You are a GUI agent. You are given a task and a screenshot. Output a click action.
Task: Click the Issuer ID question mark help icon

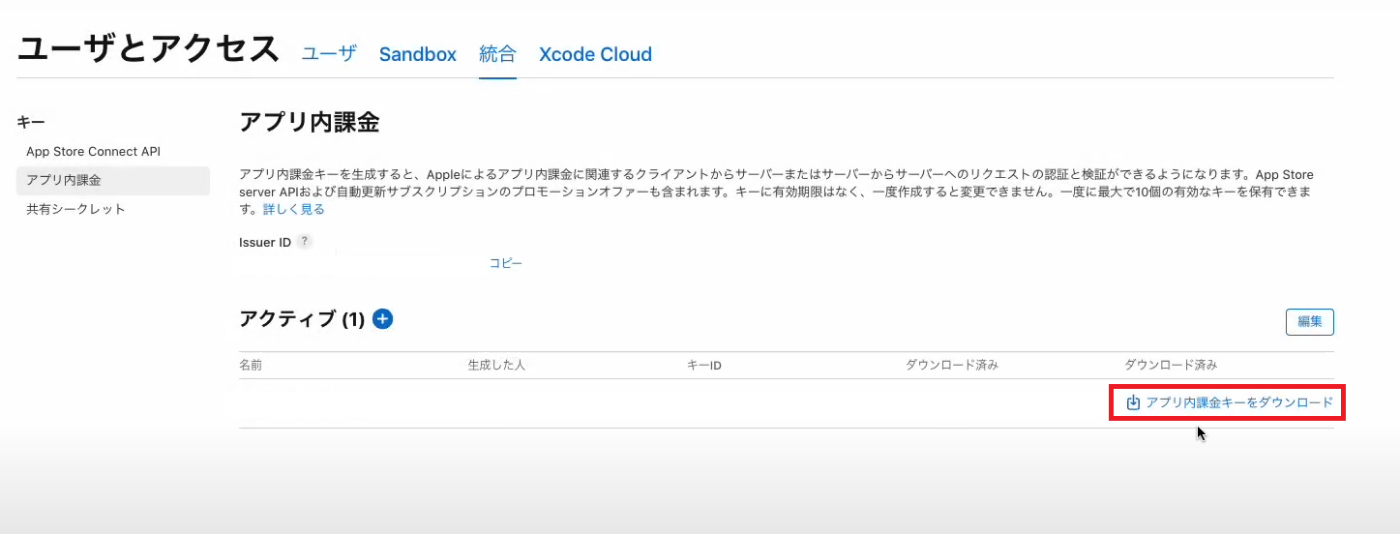click(304, 242)
